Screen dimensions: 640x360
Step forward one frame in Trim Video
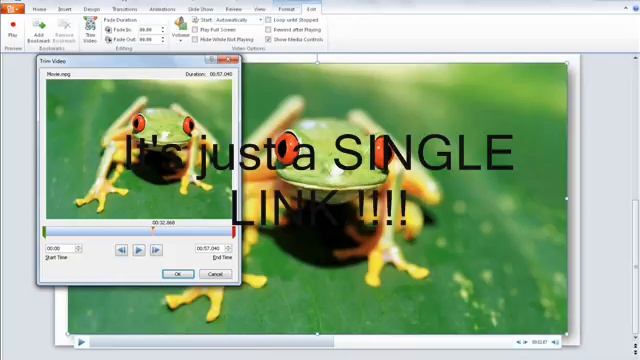pos(156,250)
